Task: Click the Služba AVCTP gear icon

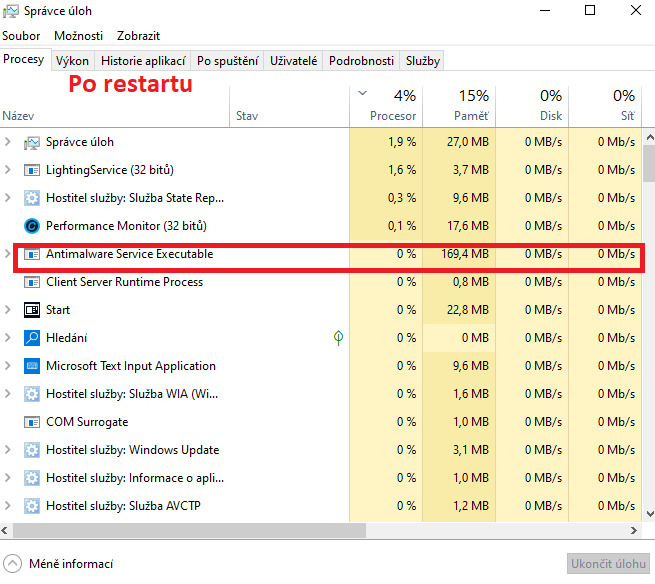Action: pos(32,506)
